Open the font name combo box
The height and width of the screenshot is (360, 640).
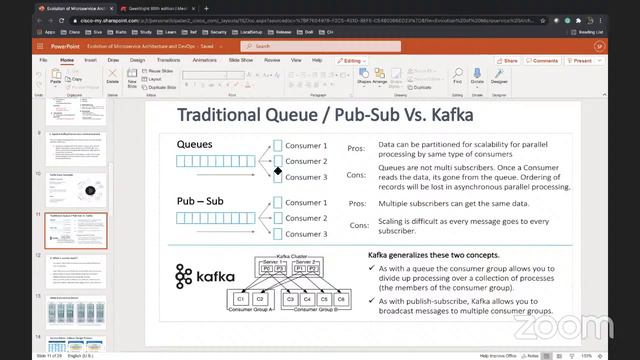coord(204,75)
